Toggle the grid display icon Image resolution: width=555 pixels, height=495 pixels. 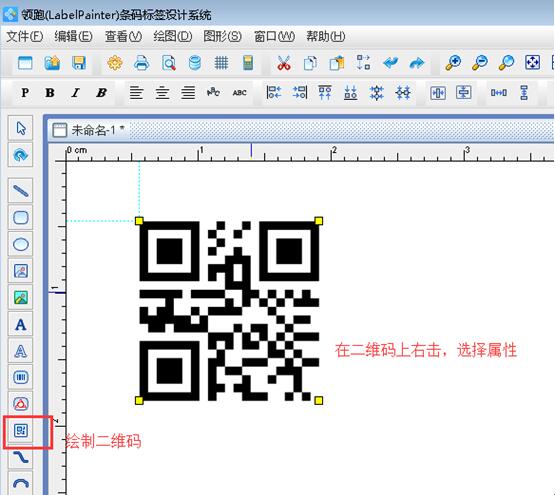point(221,63)
